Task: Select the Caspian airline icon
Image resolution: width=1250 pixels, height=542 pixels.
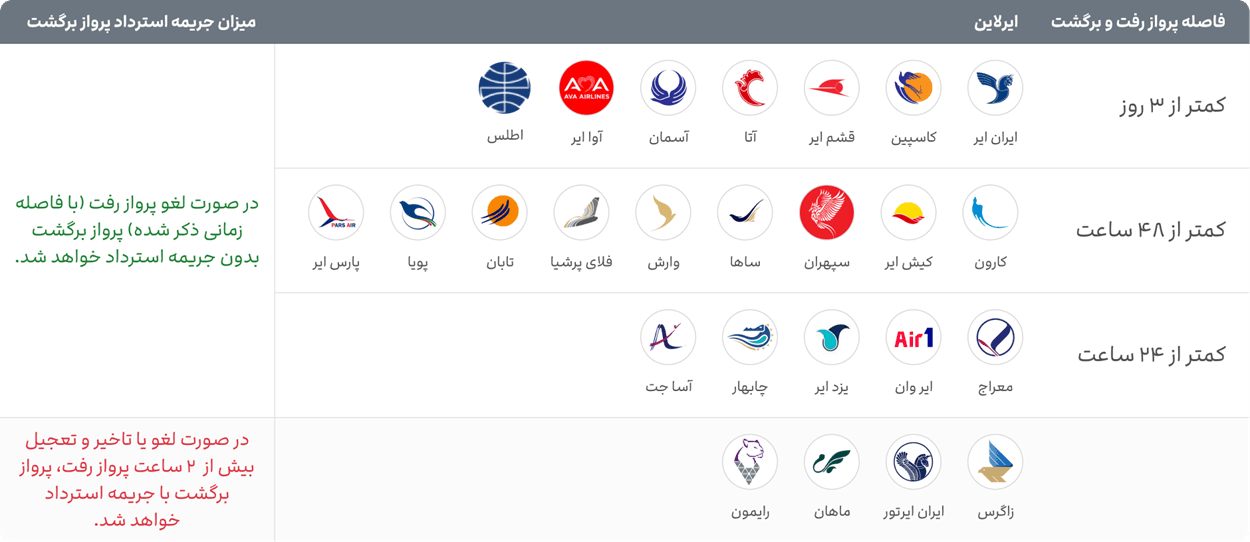Action: click(913, 88)
